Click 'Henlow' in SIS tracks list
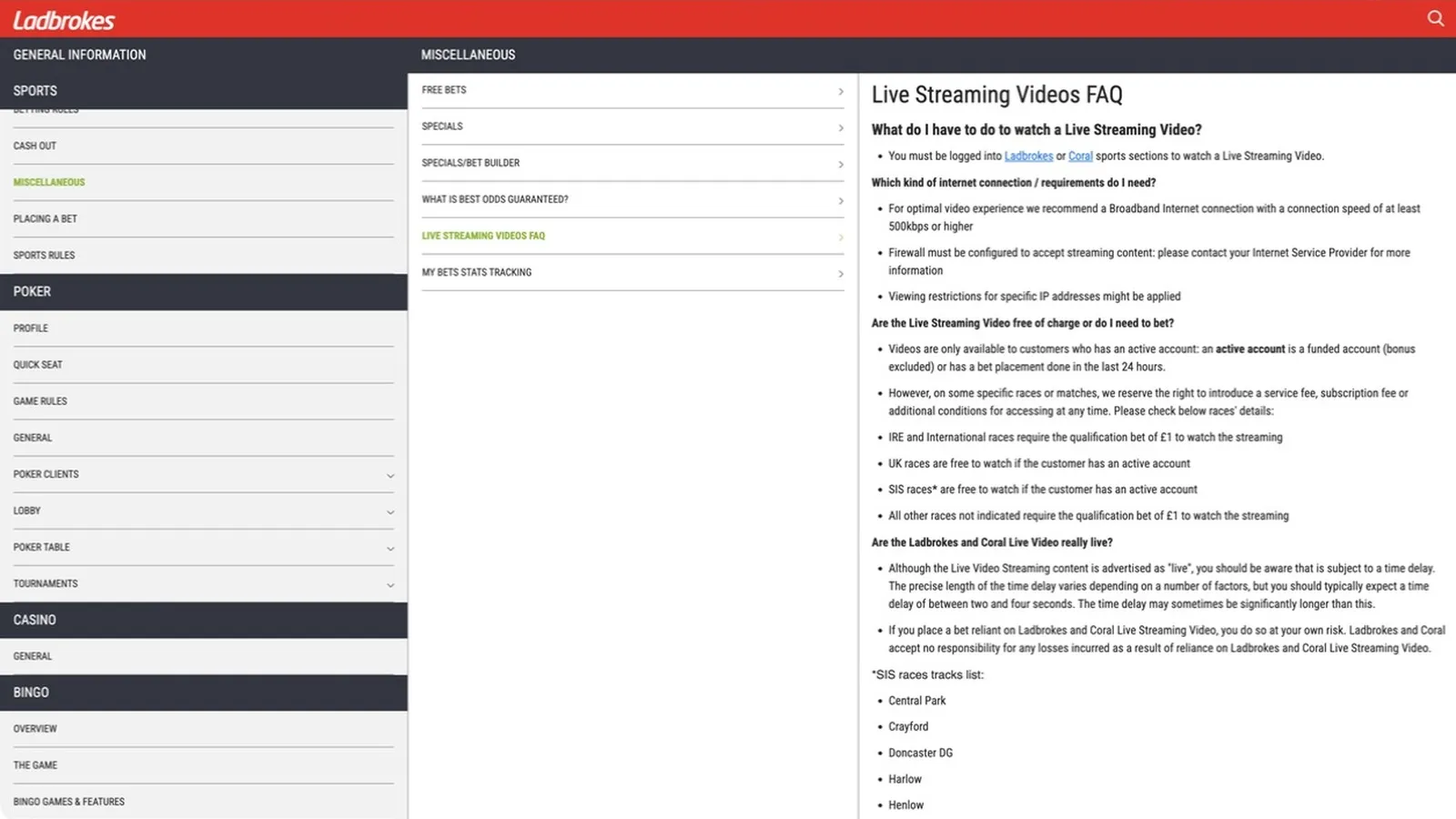Image resolution: width=1456 pixels, height=819 pixels. coord(905,804)
